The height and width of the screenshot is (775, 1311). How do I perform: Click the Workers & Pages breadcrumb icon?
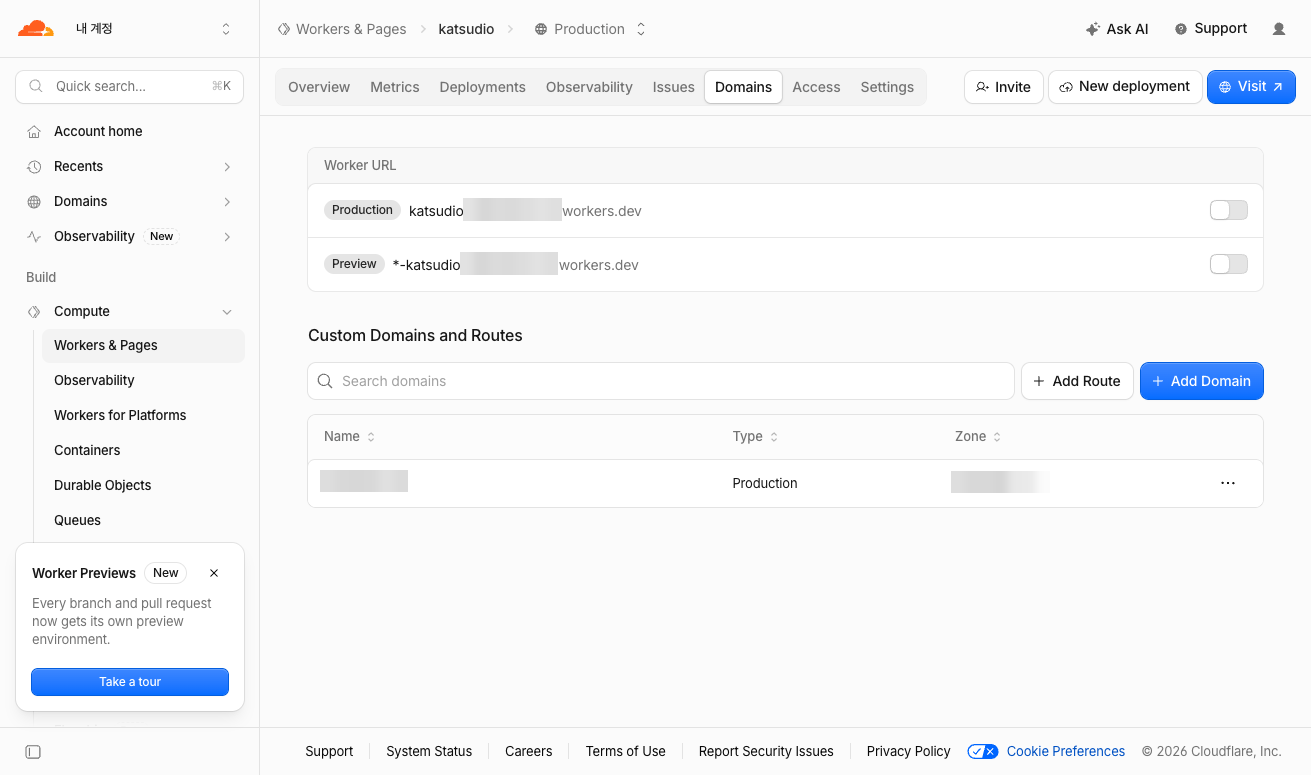[284, 29]
